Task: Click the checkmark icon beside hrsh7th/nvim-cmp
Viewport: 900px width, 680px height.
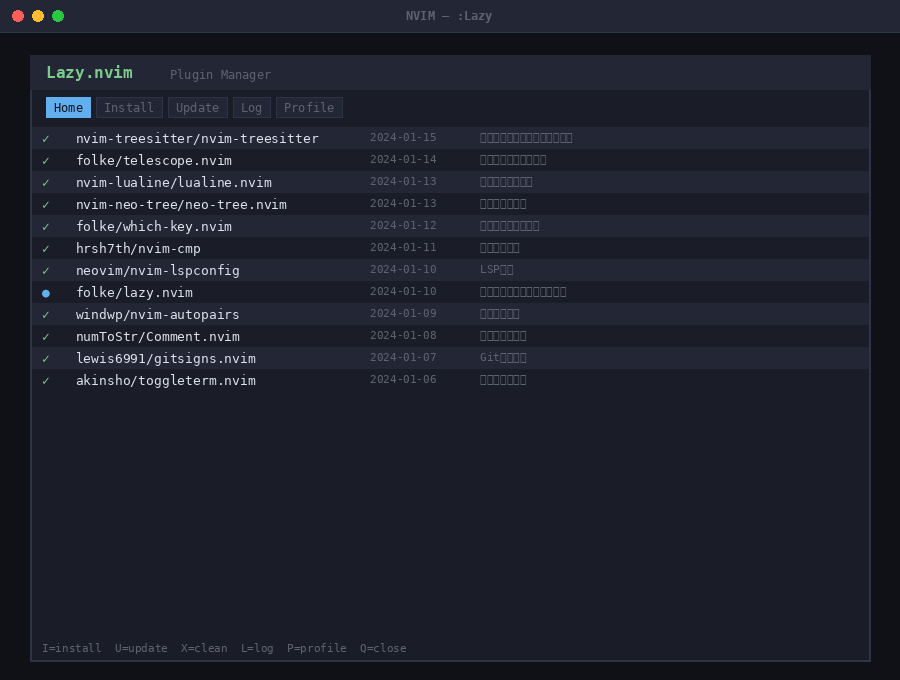Action: tap(46, 248)
